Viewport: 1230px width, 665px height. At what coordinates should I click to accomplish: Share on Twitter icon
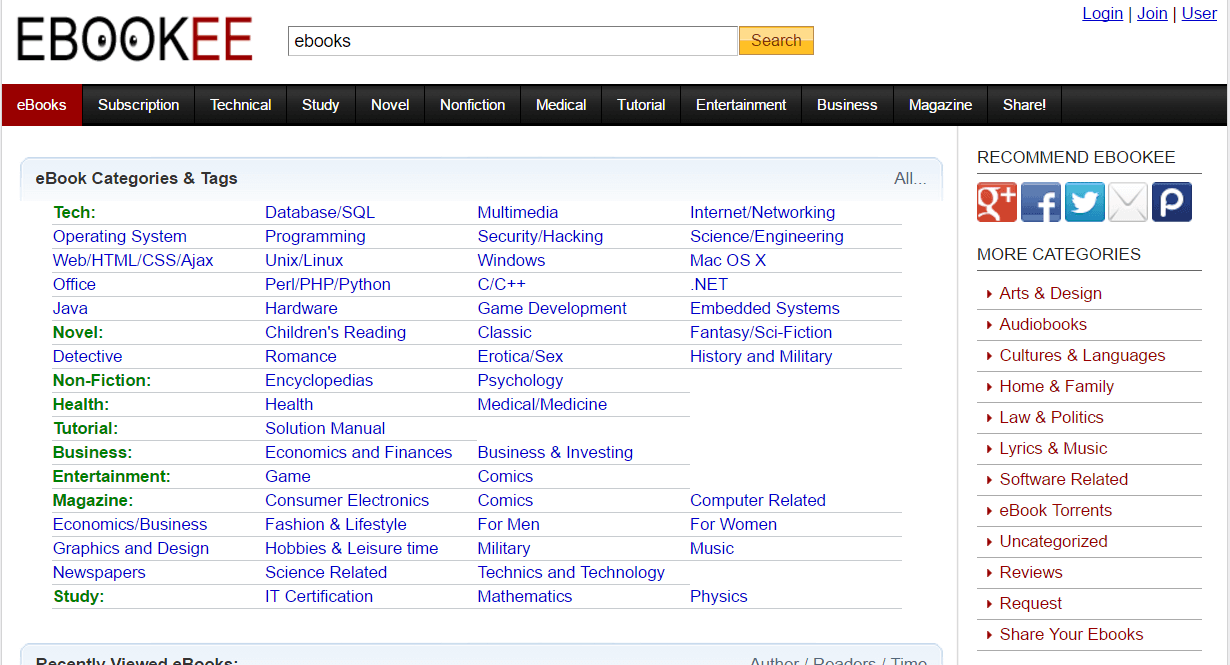click(x=1085, y=202)
